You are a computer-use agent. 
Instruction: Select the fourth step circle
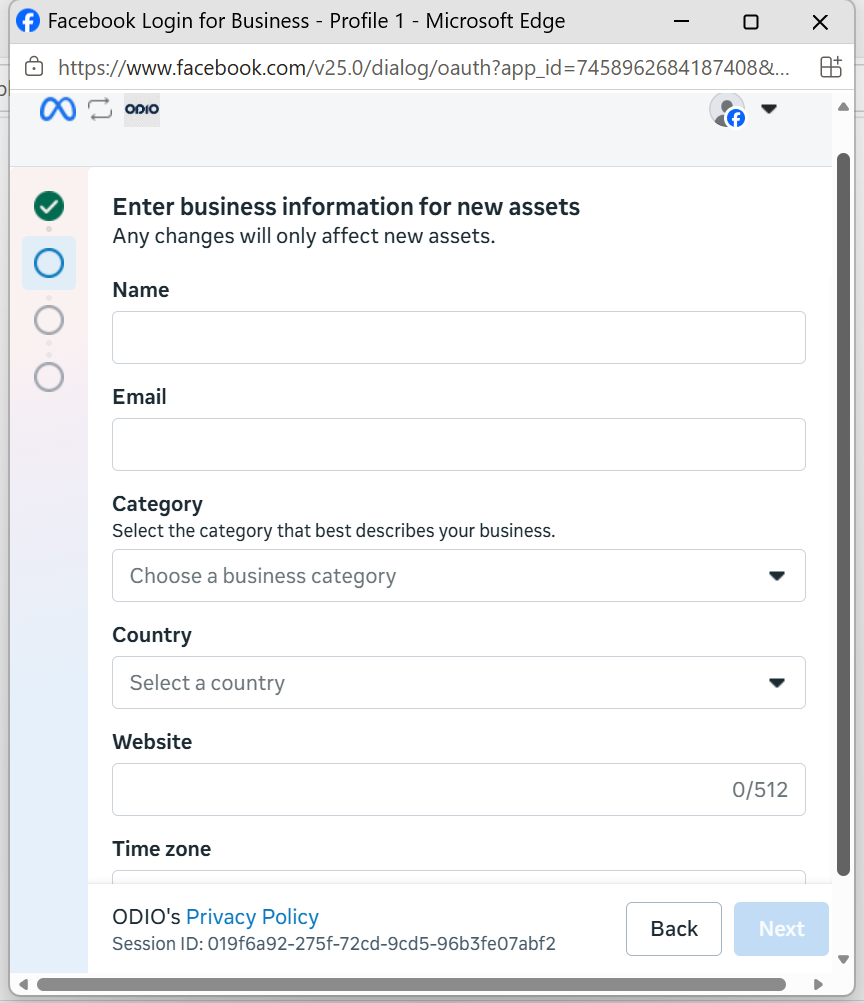(x=49, y=377)
